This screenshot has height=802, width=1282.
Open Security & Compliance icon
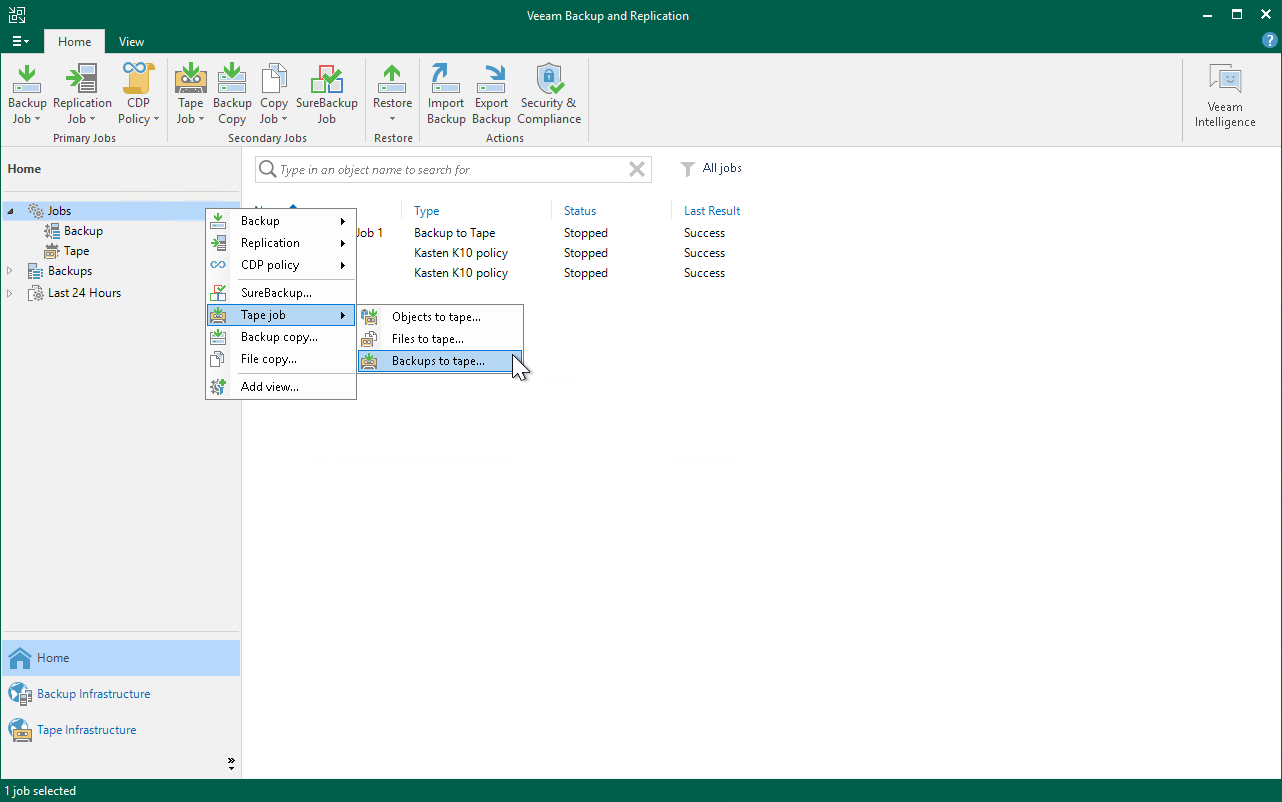549,94
